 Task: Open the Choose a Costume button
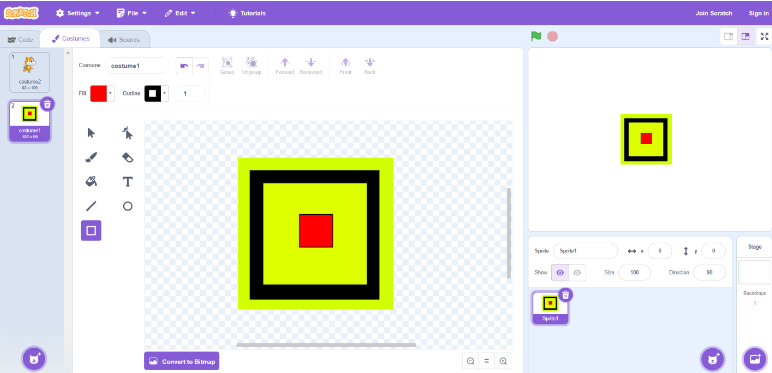coord(34,359)
